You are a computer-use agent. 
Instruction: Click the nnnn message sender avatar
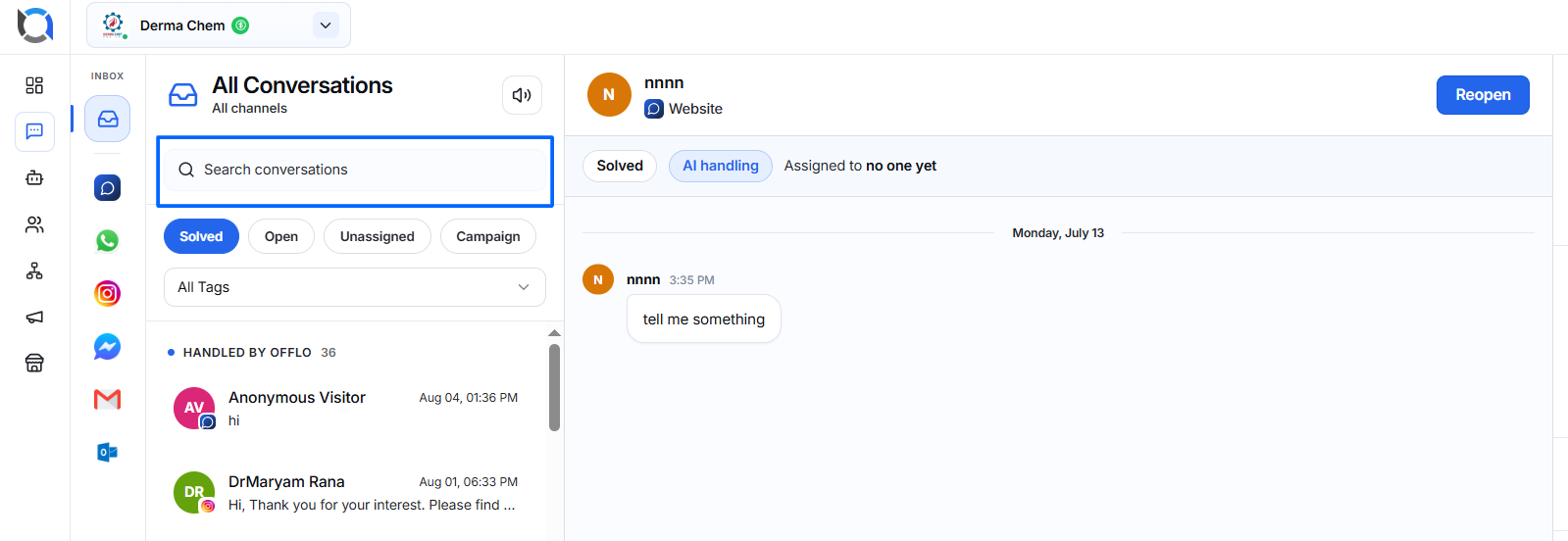[x=598, y=279]
